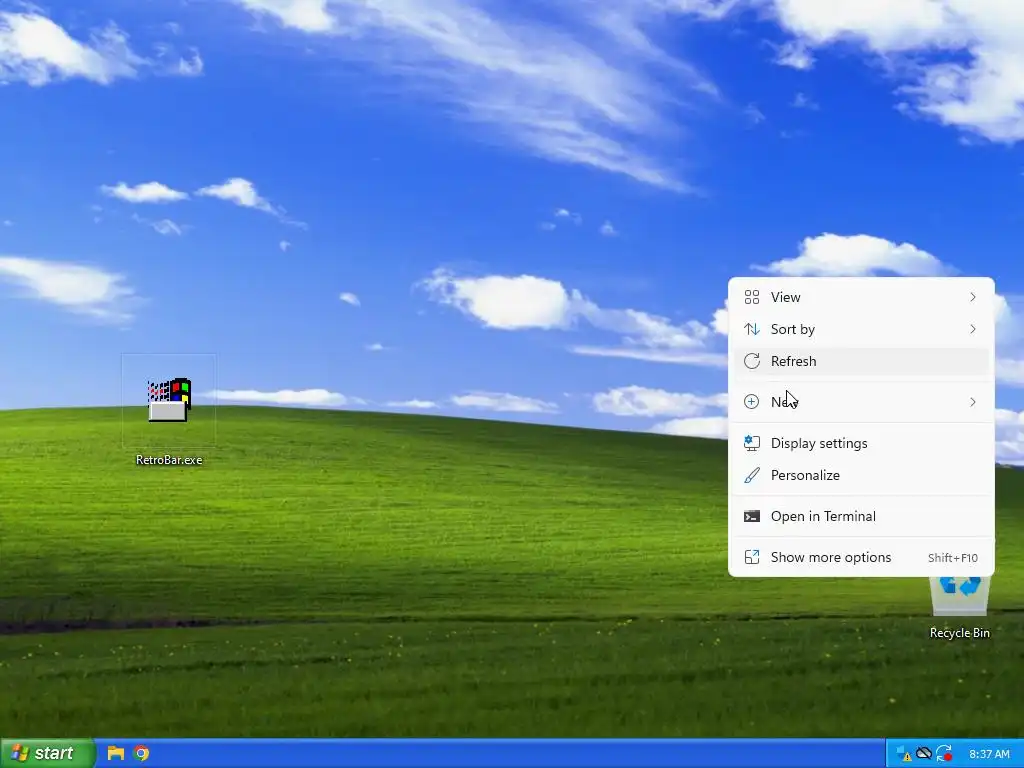Choose Refresh from the desktop context menu
Screen dimensions: 1024x768
click(861, 361)
